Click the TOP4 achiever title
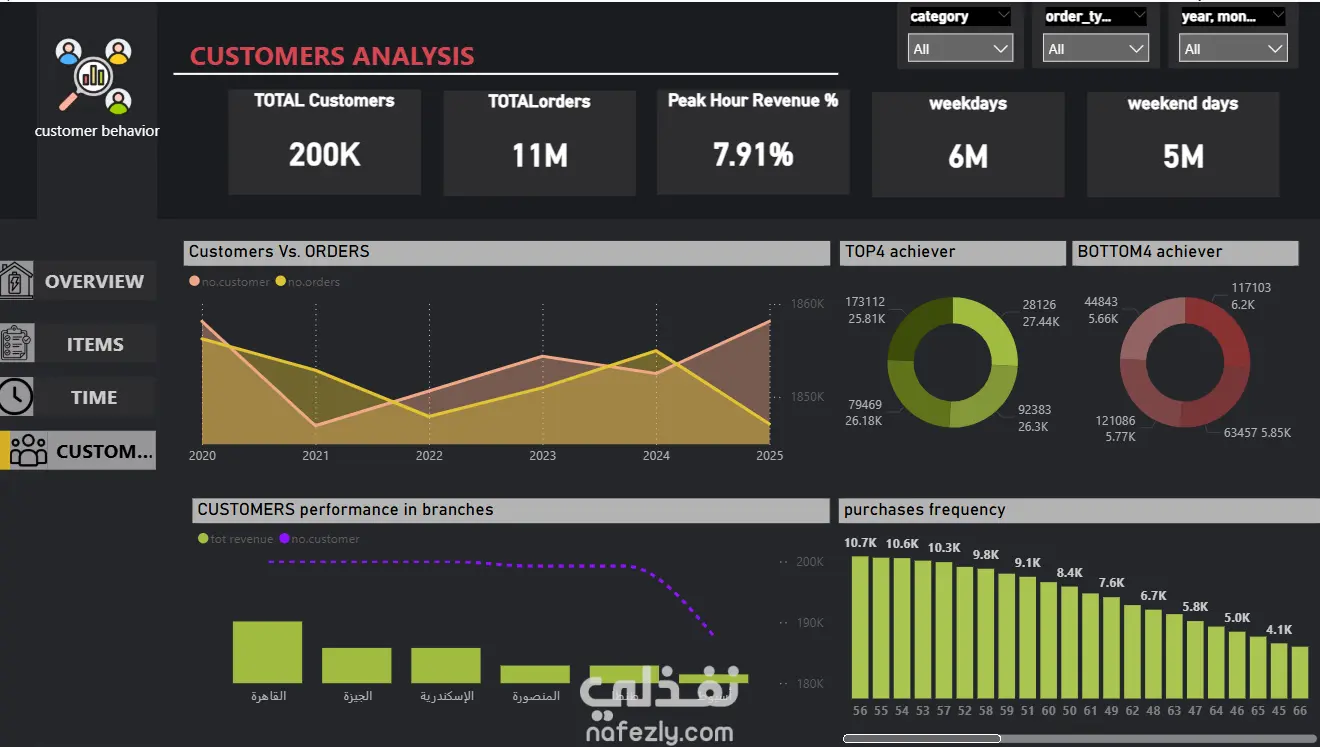 point(900,252)
